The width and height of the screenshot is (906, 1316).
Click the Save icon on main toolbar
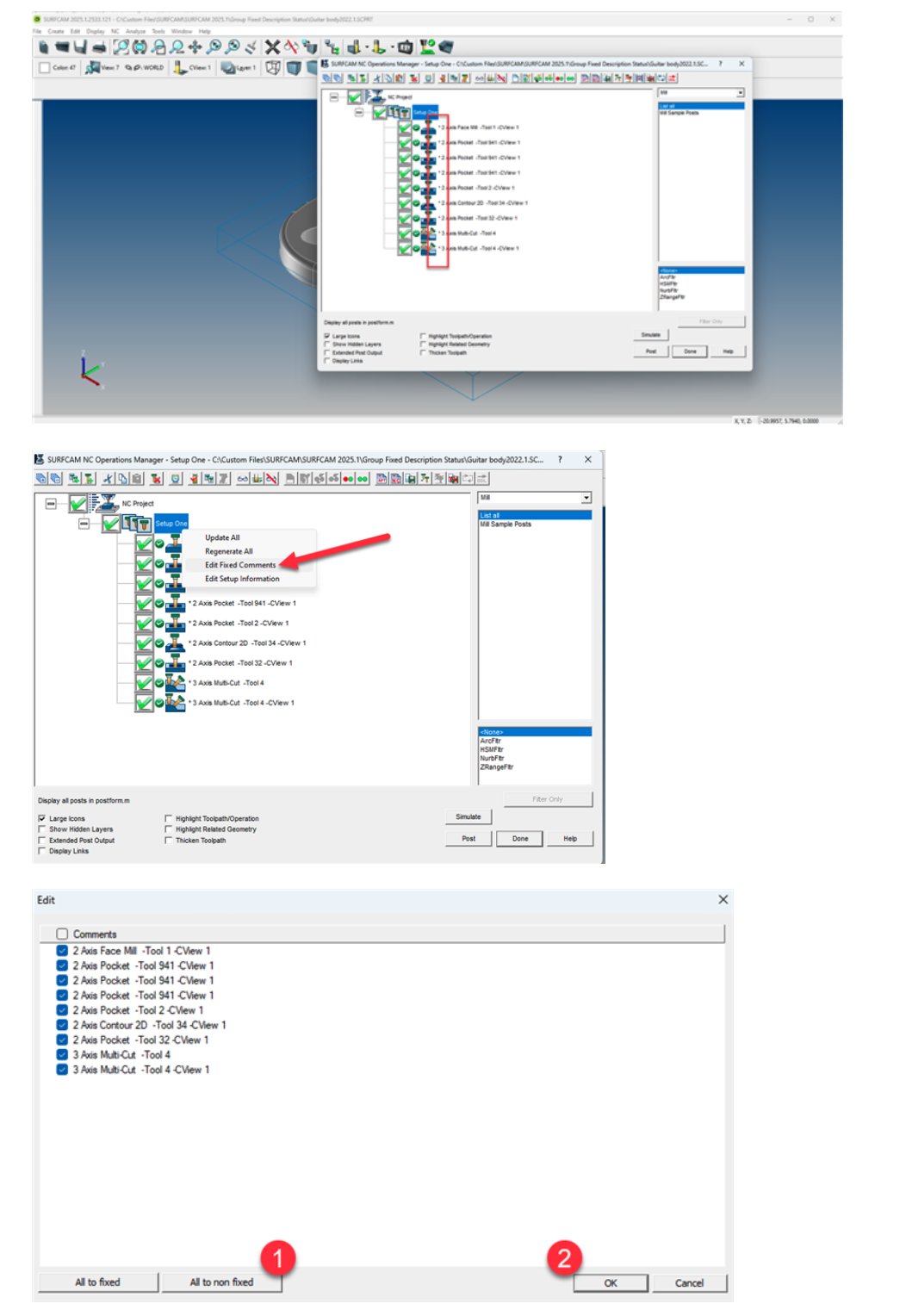(x=78, y=47)
